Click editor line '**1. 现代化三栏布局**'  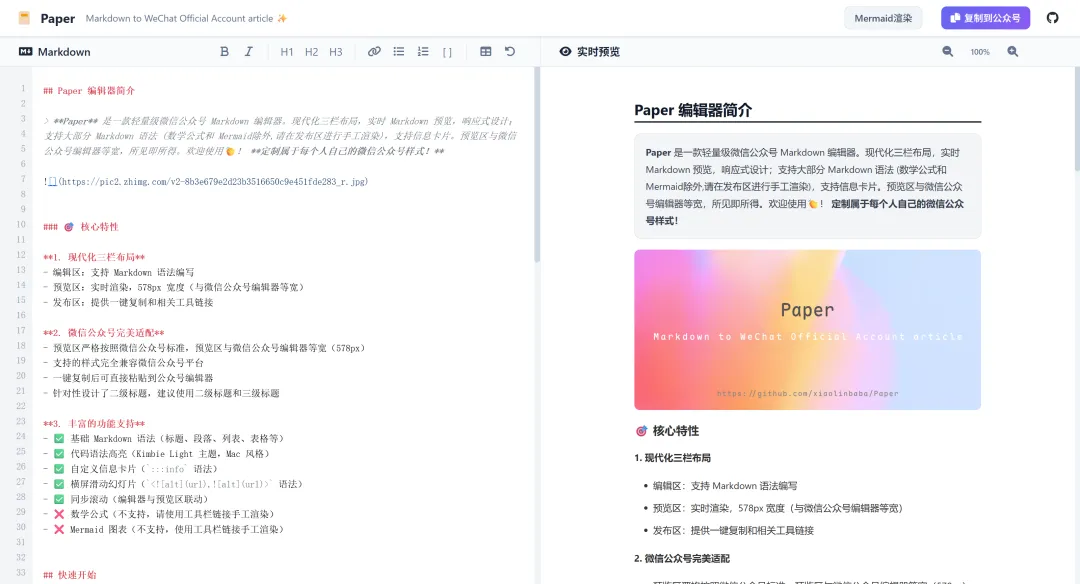tap(94, 258)
